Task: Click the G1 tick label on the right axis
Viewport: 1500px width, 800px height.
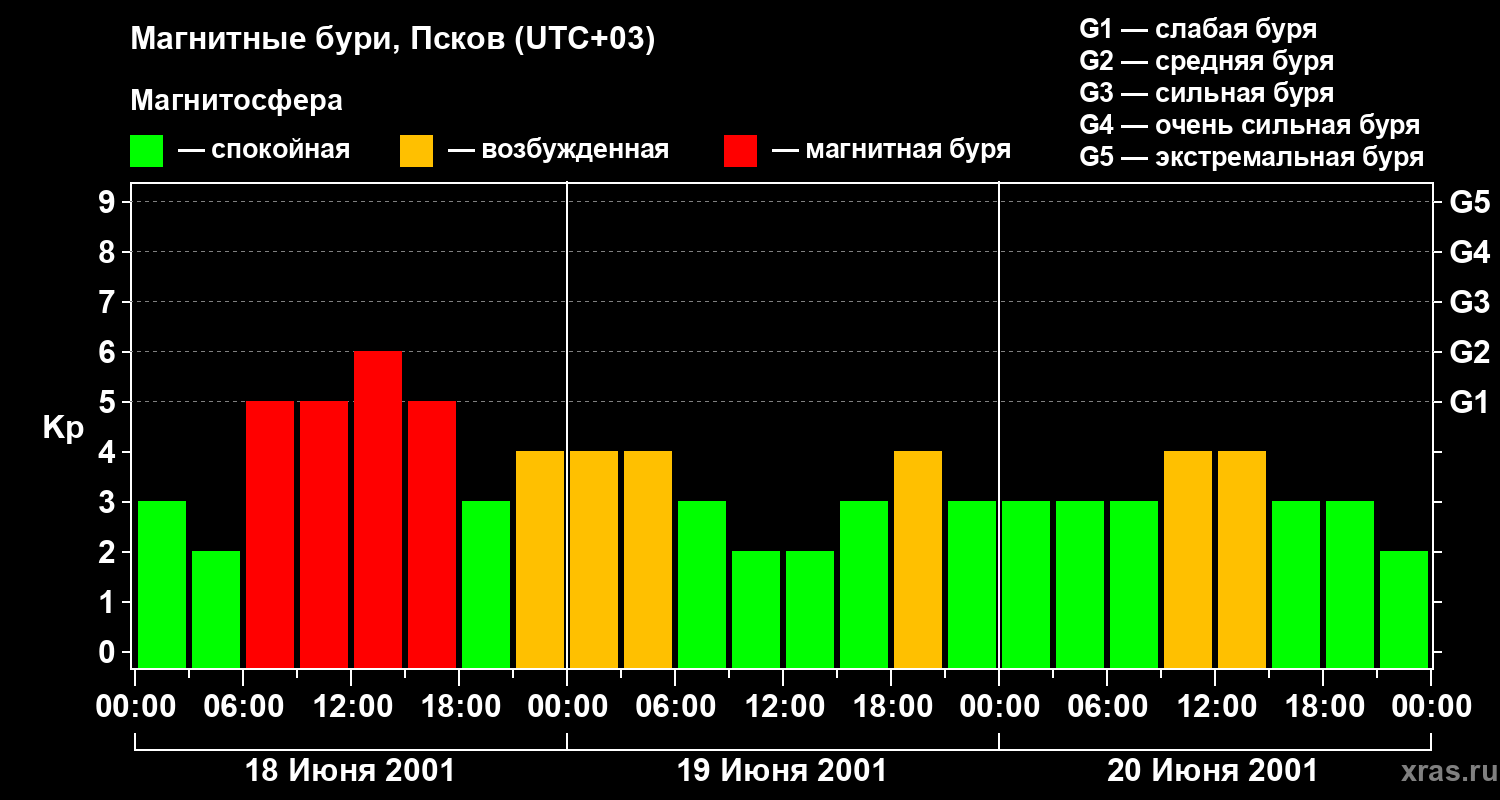Action: [x=1469, y=402]
